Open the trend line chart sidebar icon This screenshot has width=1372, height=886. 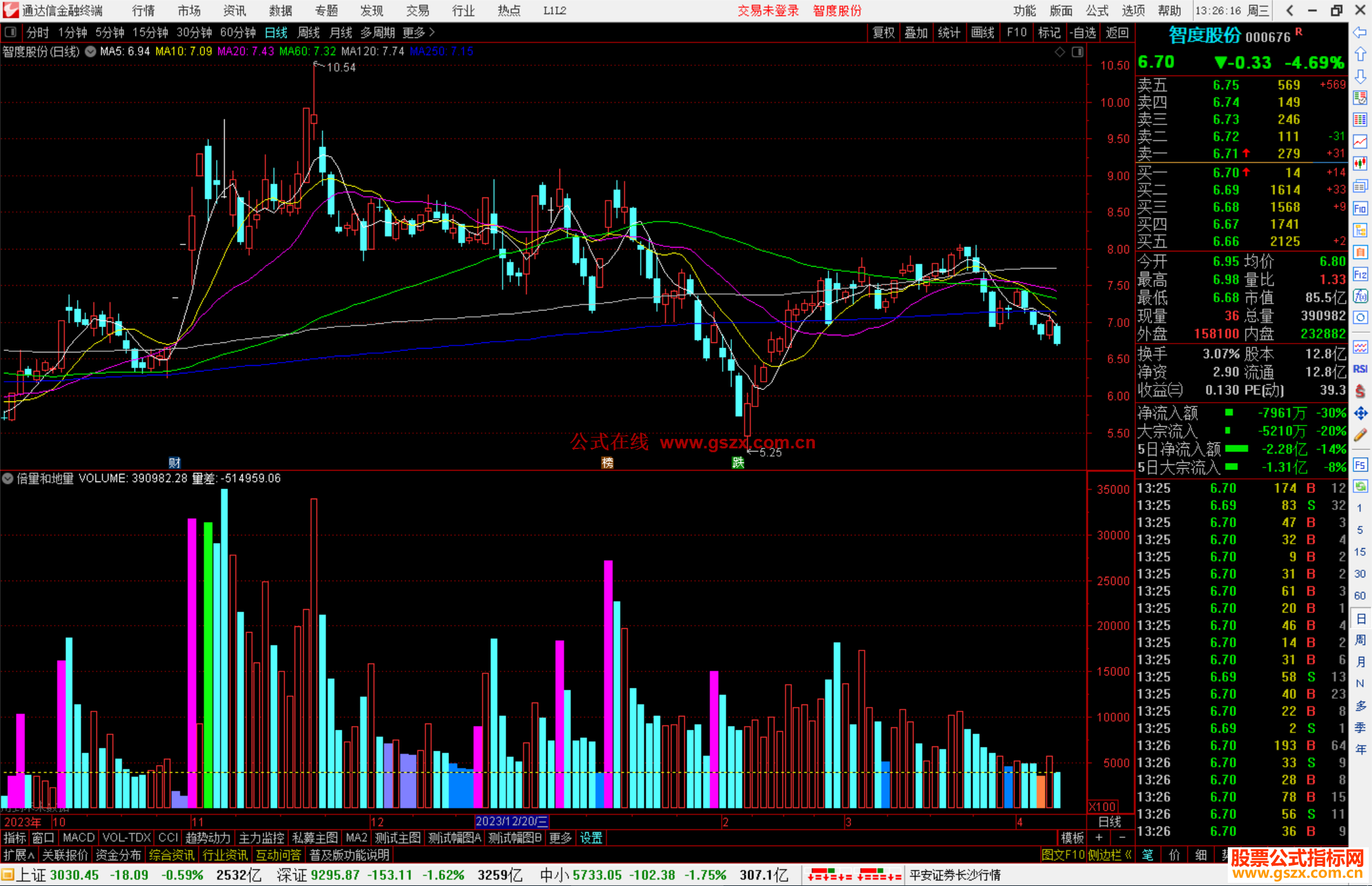[1360, 141]
